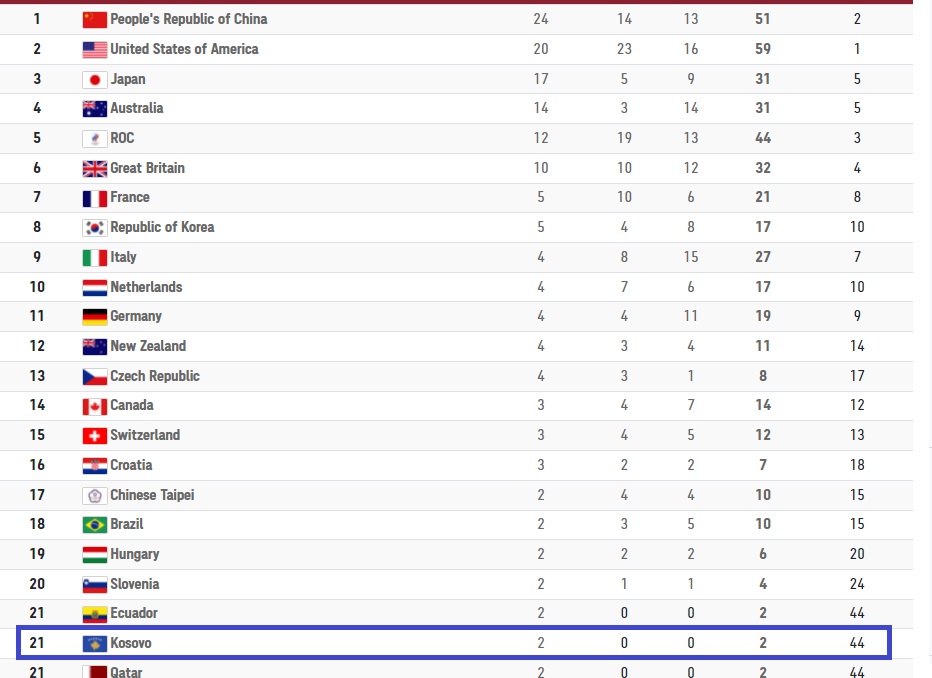Open the Ecuador country link
This screenshot has height=678, width=932.
pos(134,613)
